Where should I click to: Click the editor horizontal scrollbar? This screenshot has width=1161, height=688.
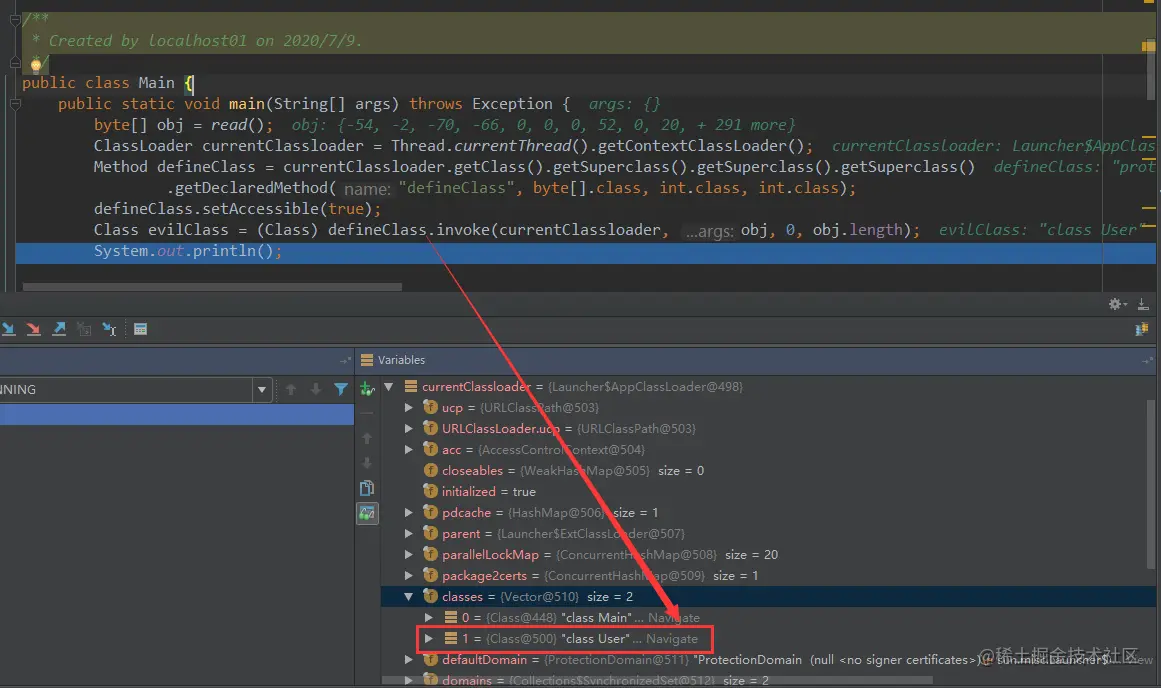tap(213, 287)
